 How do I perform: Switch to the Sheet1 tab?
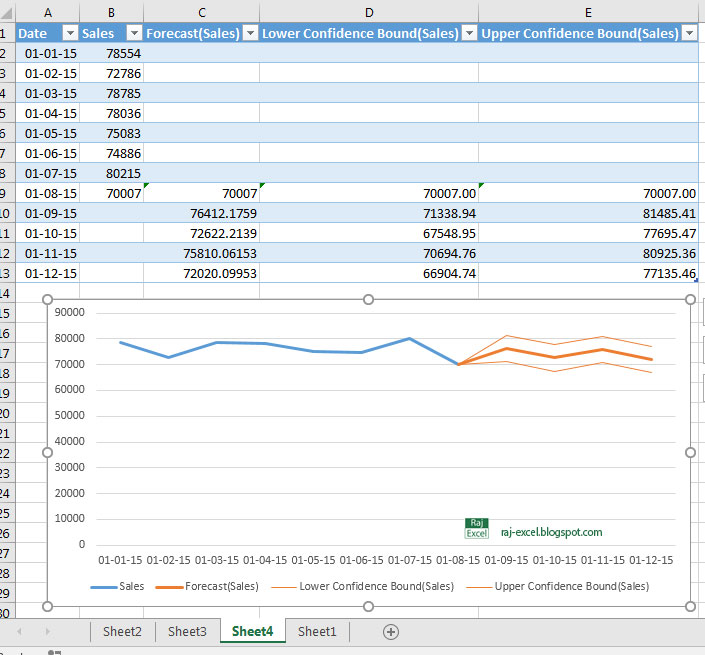317,632
